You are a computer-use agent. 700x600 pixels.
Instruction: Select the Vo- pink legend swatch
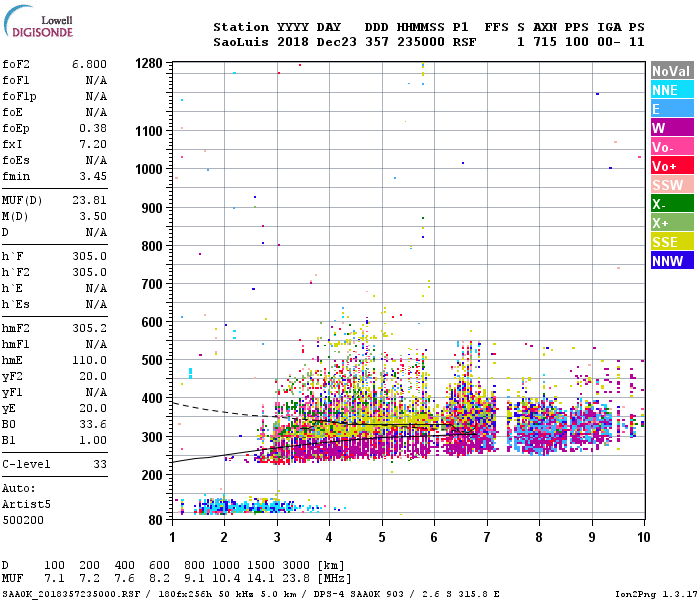[672, 147]
